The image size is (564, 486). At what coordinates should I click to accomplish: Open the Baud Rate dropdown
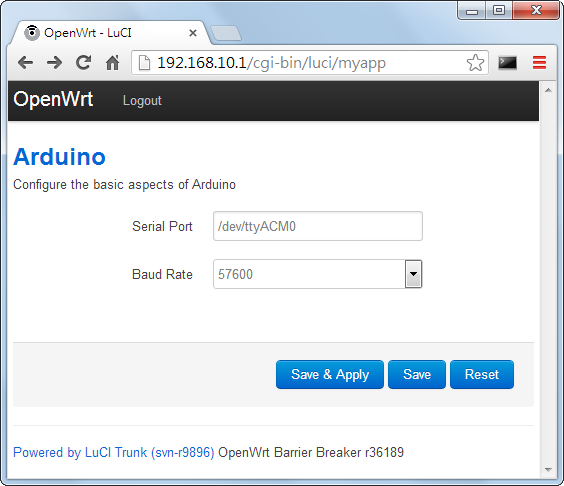pyautogui.click(x=318, y=274)
